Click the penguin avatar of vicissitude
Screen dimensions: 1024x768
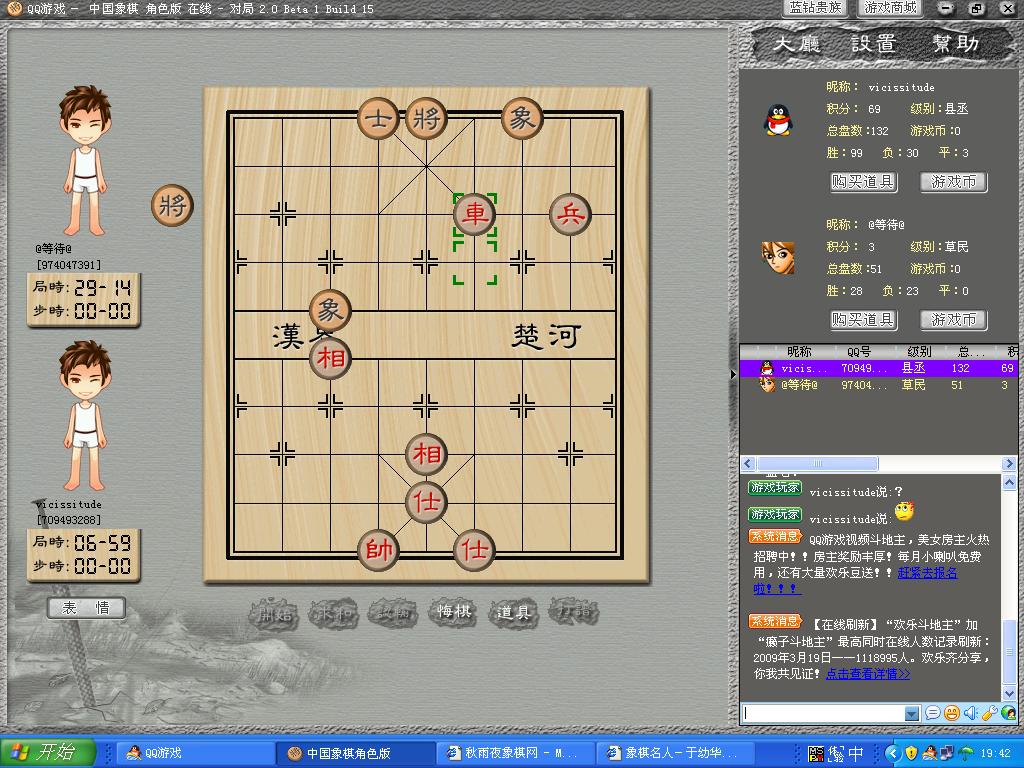click(x=778, y=120)
